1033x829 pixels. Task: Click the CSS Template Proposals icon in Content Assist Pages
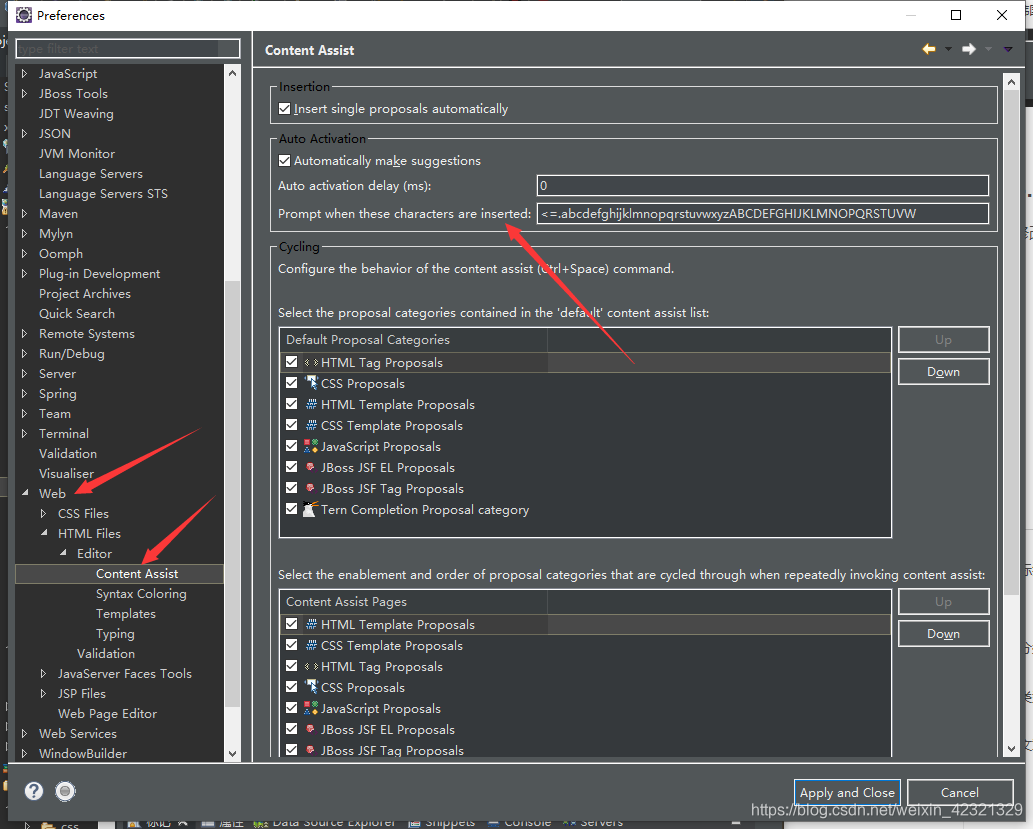(311, 645)
